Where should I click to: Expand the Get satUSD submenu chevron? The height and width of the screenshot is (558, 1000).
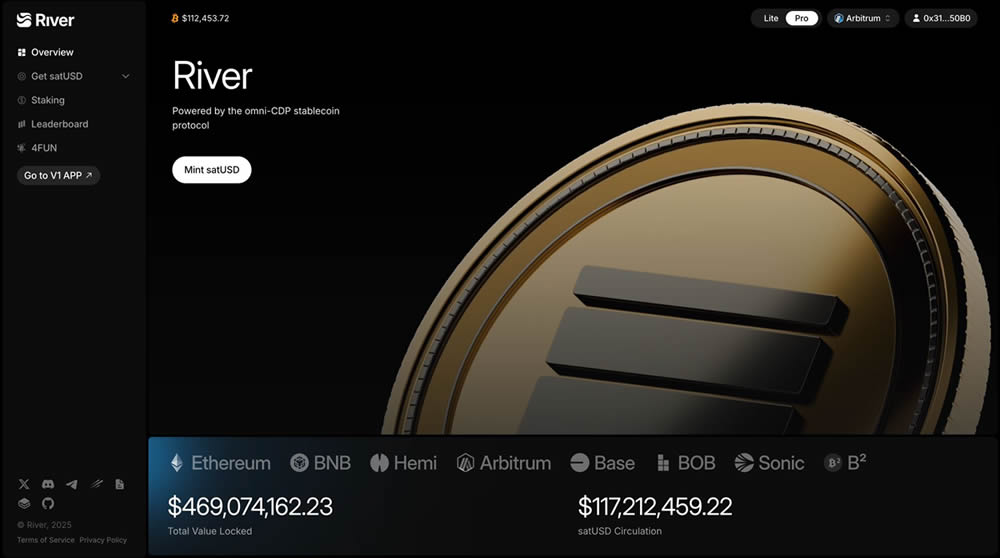[x=126, y=77]
